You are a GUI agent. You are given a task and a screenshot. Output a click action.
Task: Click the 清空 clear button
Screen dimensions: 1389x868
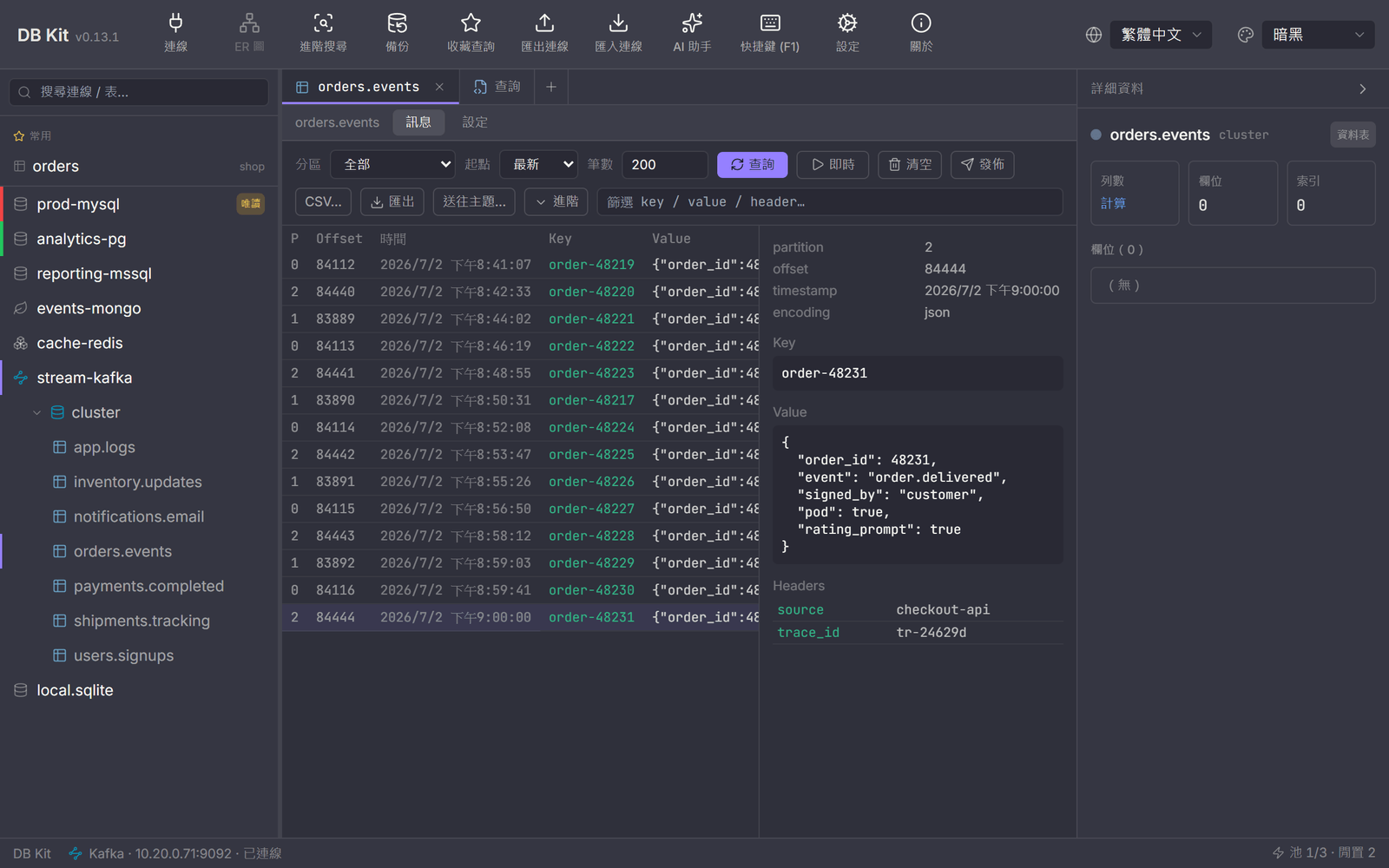tap(910, 164)
